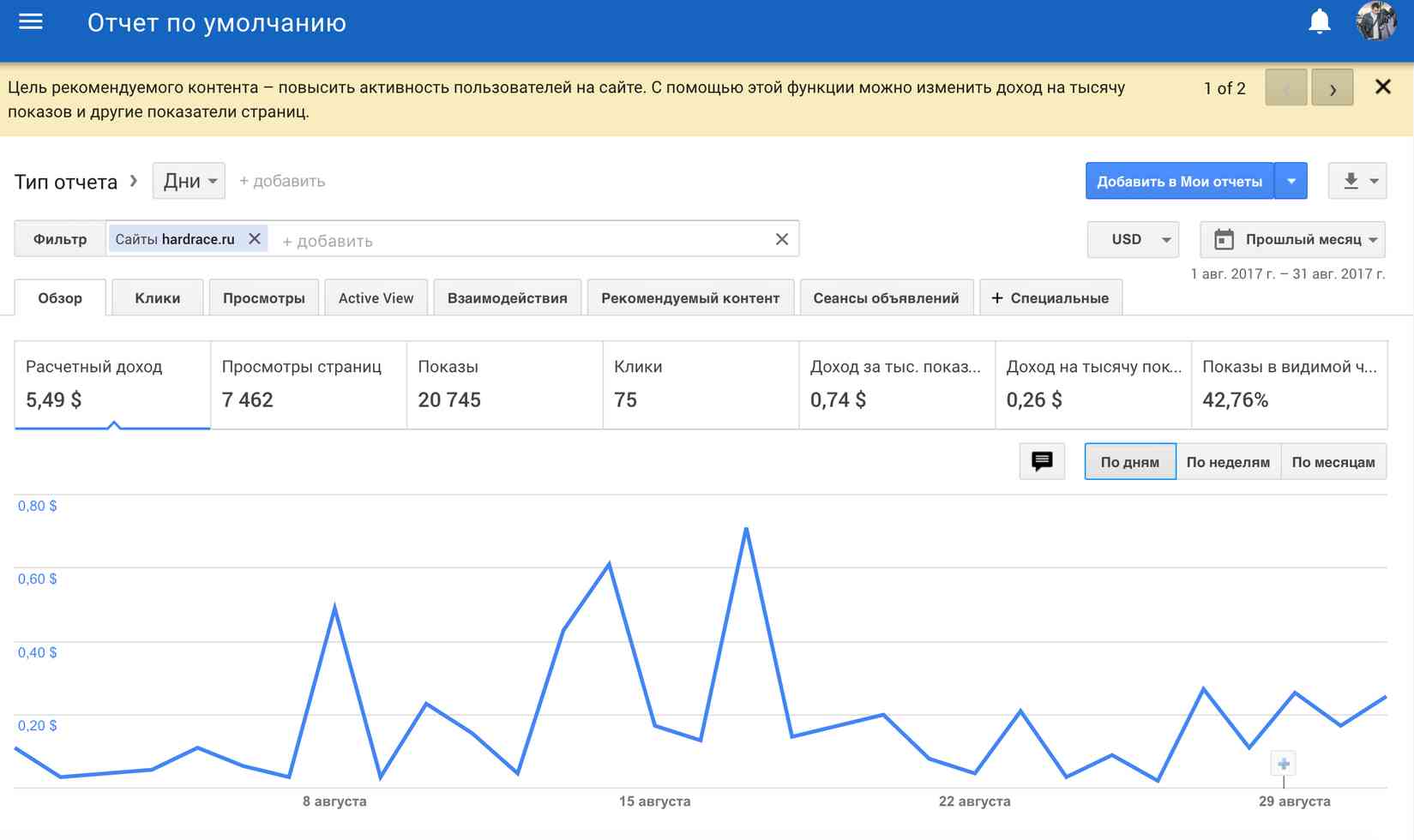1414x840 pixels.
Task: Switch to the Клики tab
Action: pos(158,298)
